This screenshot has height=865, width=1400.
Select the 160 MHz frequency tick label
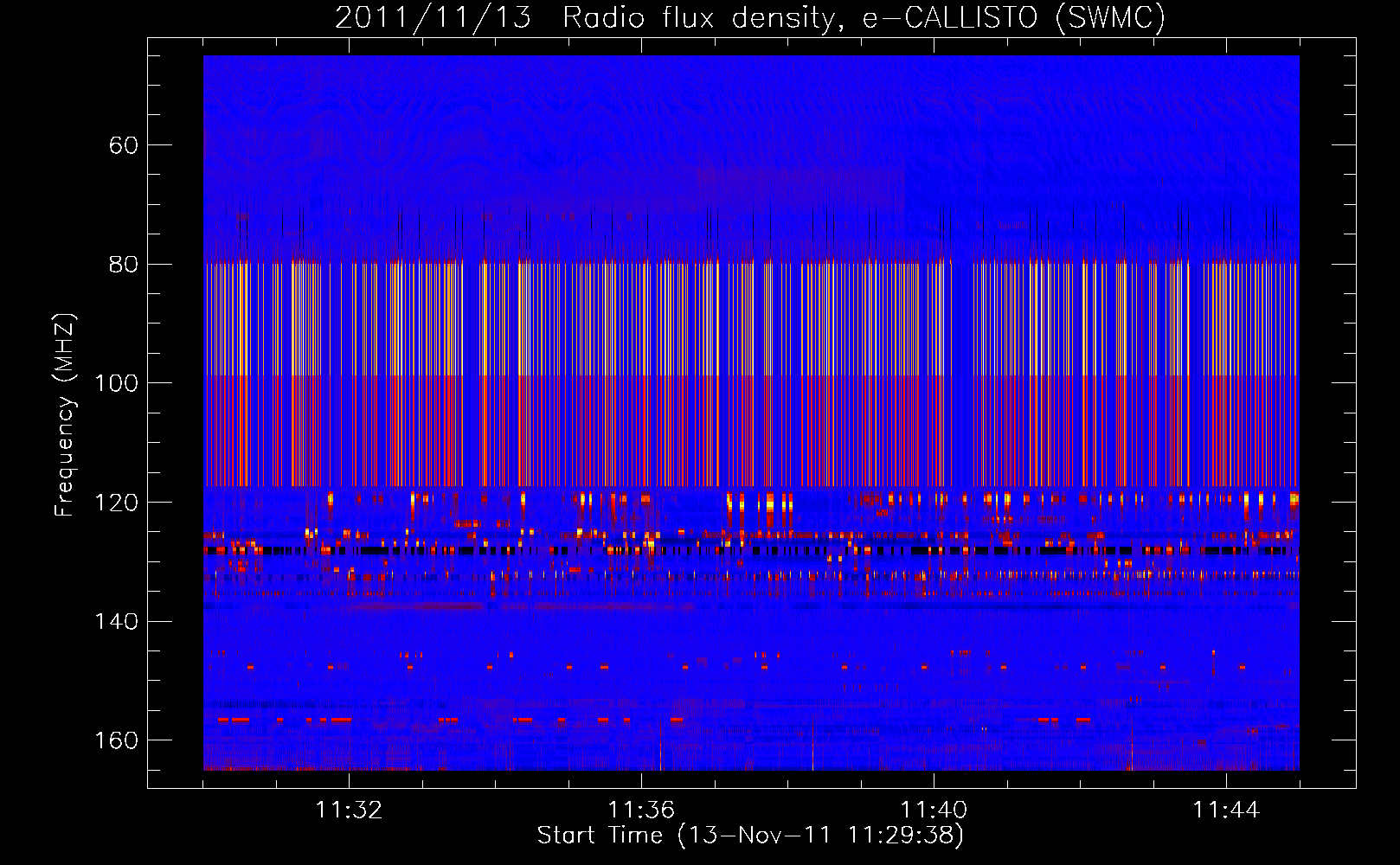[x=117, y=740]
